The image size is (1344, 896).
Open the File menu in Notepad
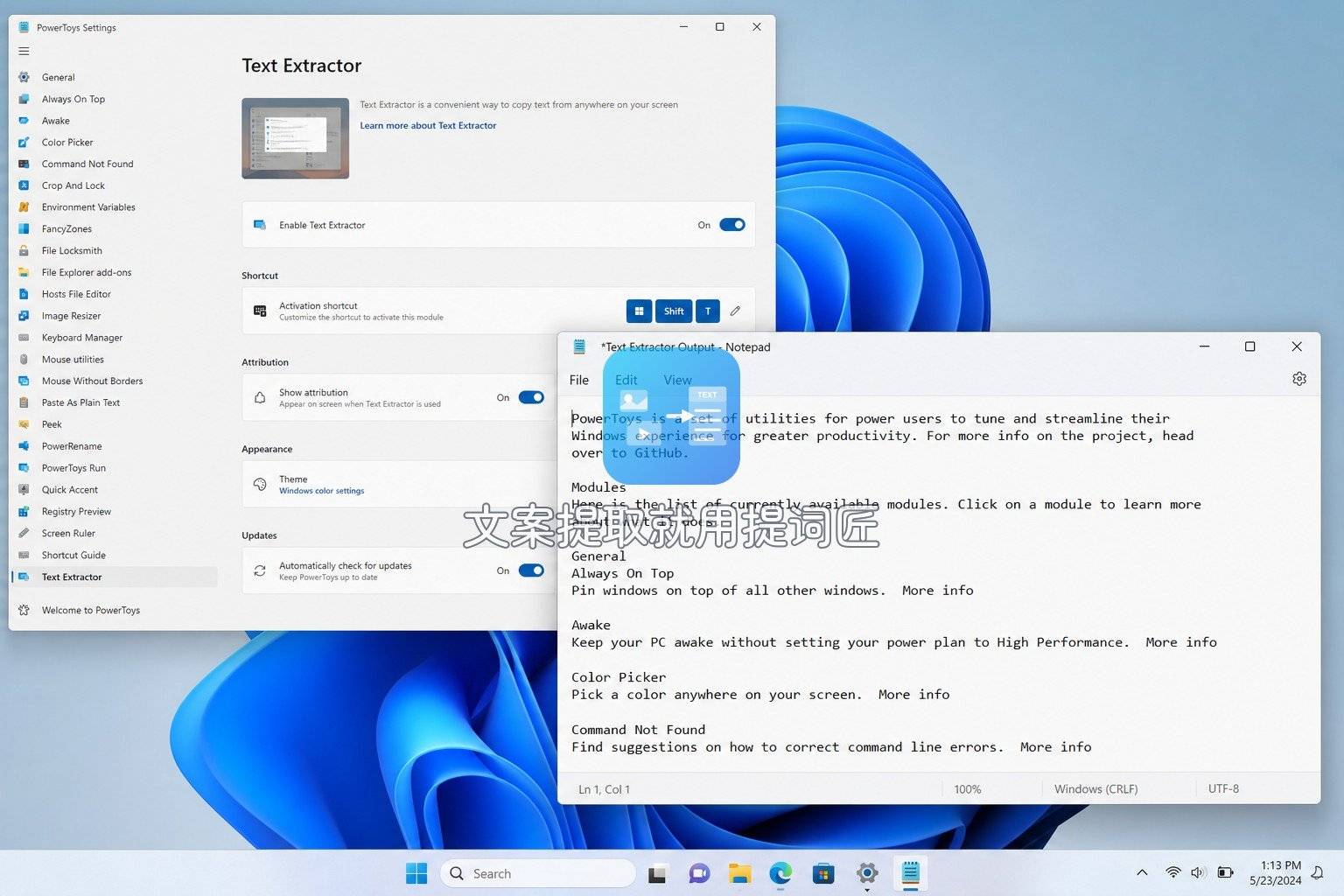click(579, 380)
